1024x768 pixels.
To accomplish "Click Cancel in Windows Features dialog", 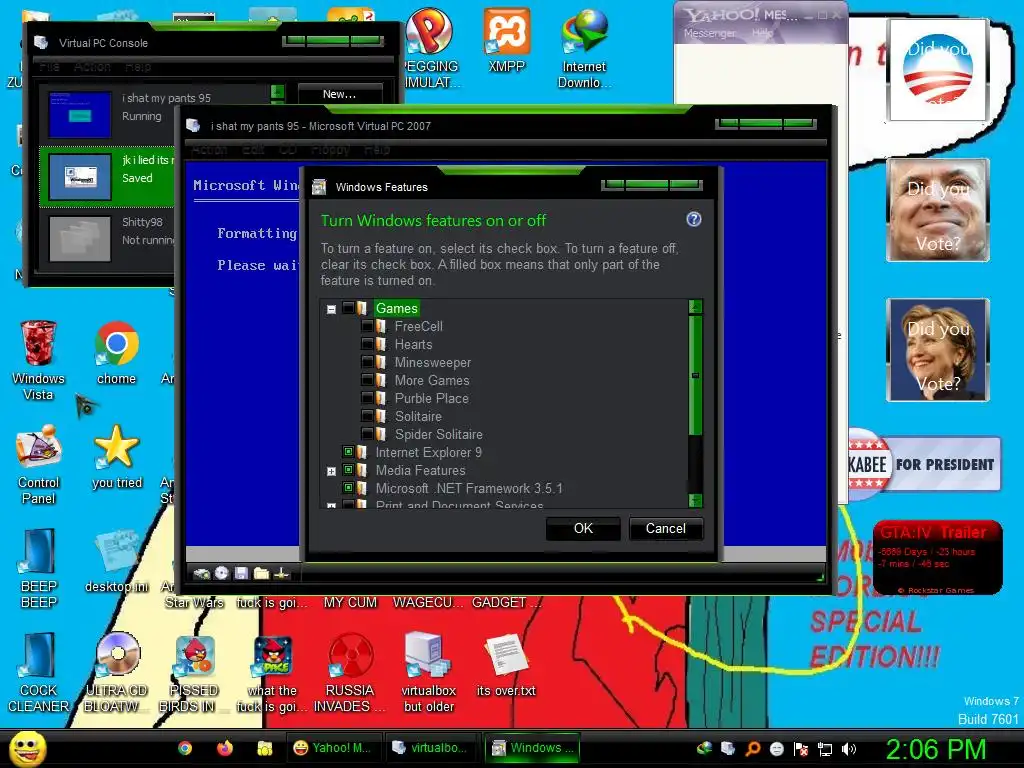I will coord(665,528).
